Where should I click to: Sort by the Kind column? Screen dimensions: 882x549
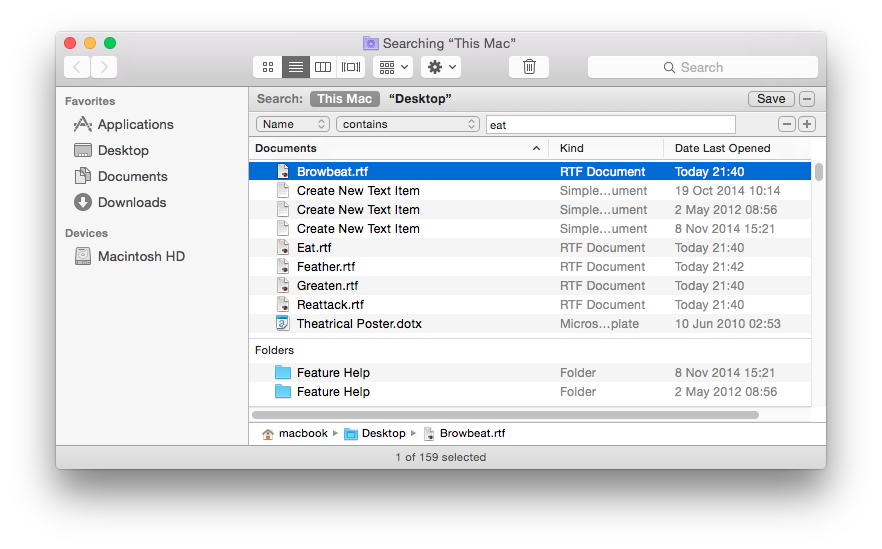pyautogui.click(x=606, y=148)
